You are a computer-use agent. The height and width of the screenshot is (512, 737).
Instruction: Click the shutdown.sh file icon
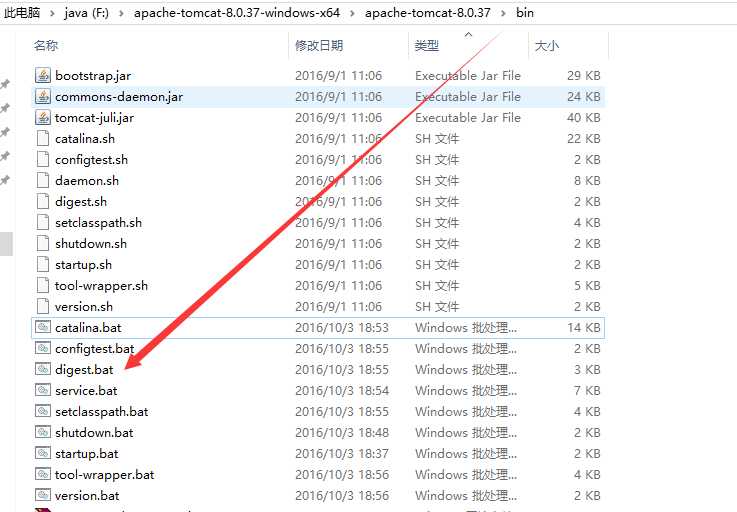[x=43, y=244]
